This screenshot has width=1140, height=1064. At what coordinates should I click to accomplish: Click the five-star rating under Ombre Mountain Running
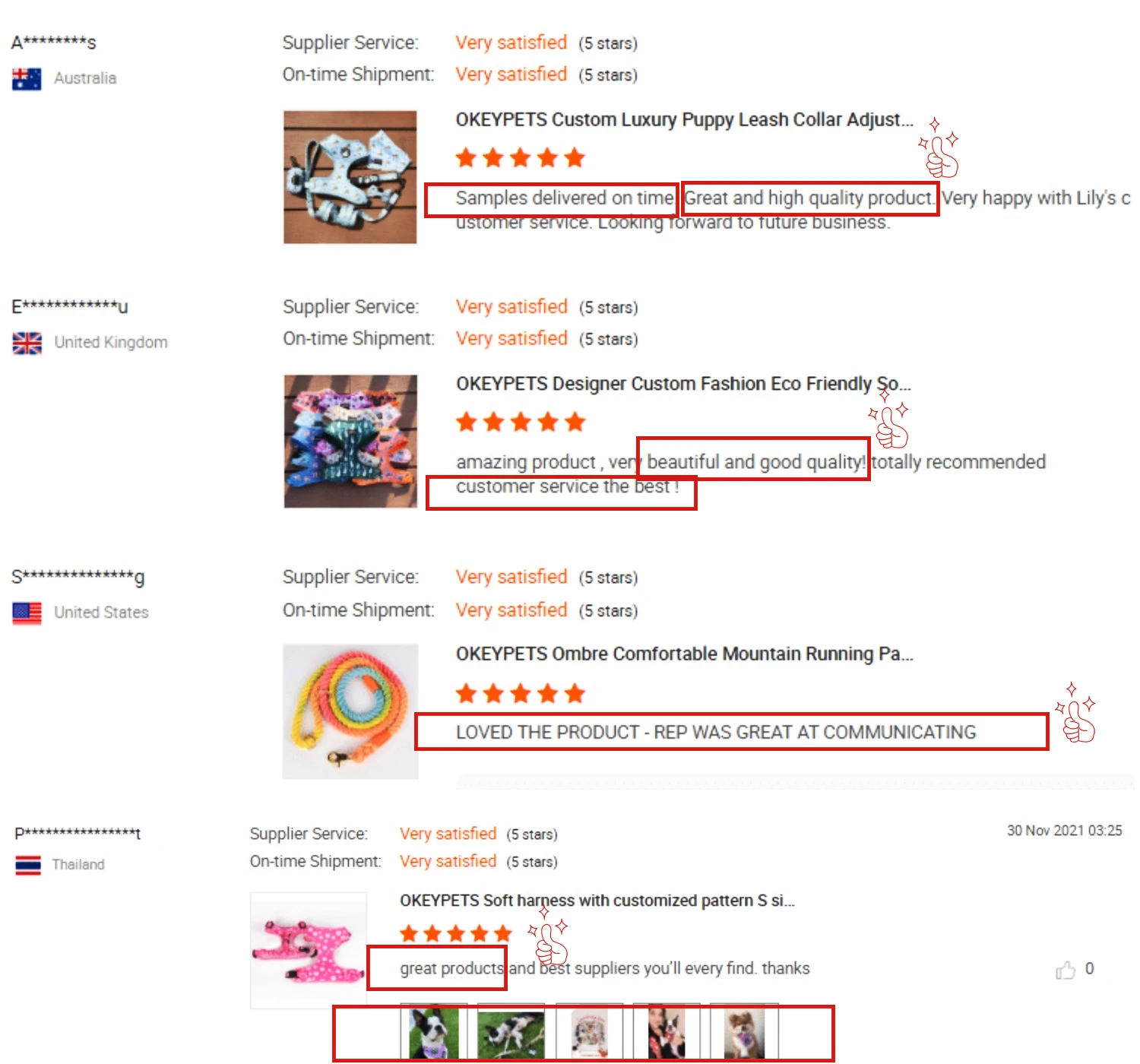coord(521,693)
